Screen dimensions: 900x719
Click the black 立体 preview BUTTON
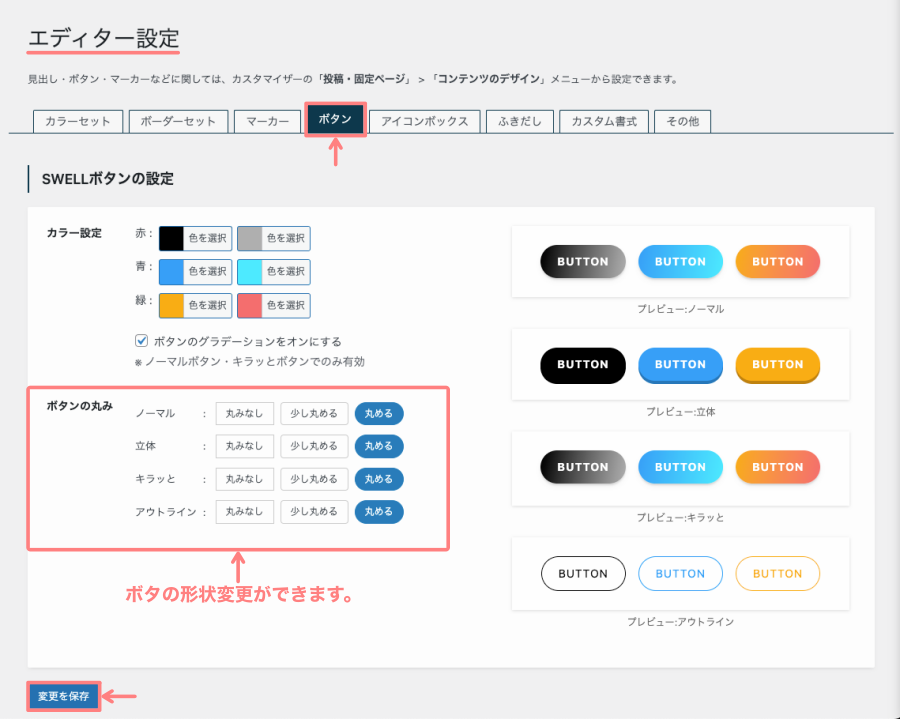(x=582, y=365)
